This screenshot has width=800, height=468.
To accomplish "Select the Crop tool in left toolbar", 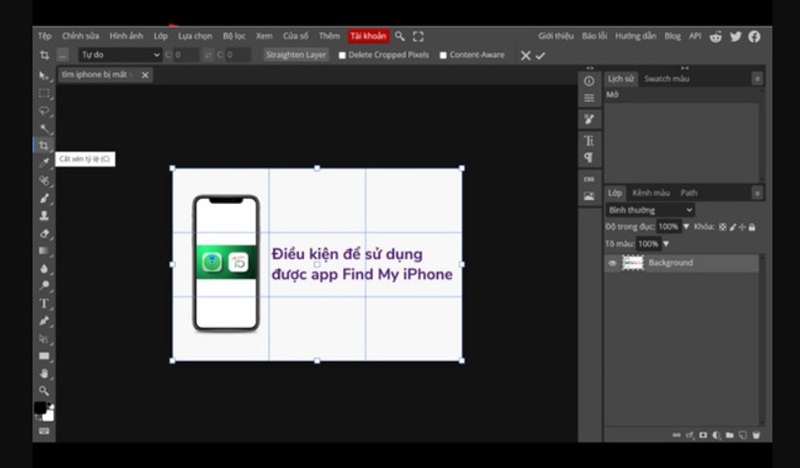I will [x=44, y=145].
